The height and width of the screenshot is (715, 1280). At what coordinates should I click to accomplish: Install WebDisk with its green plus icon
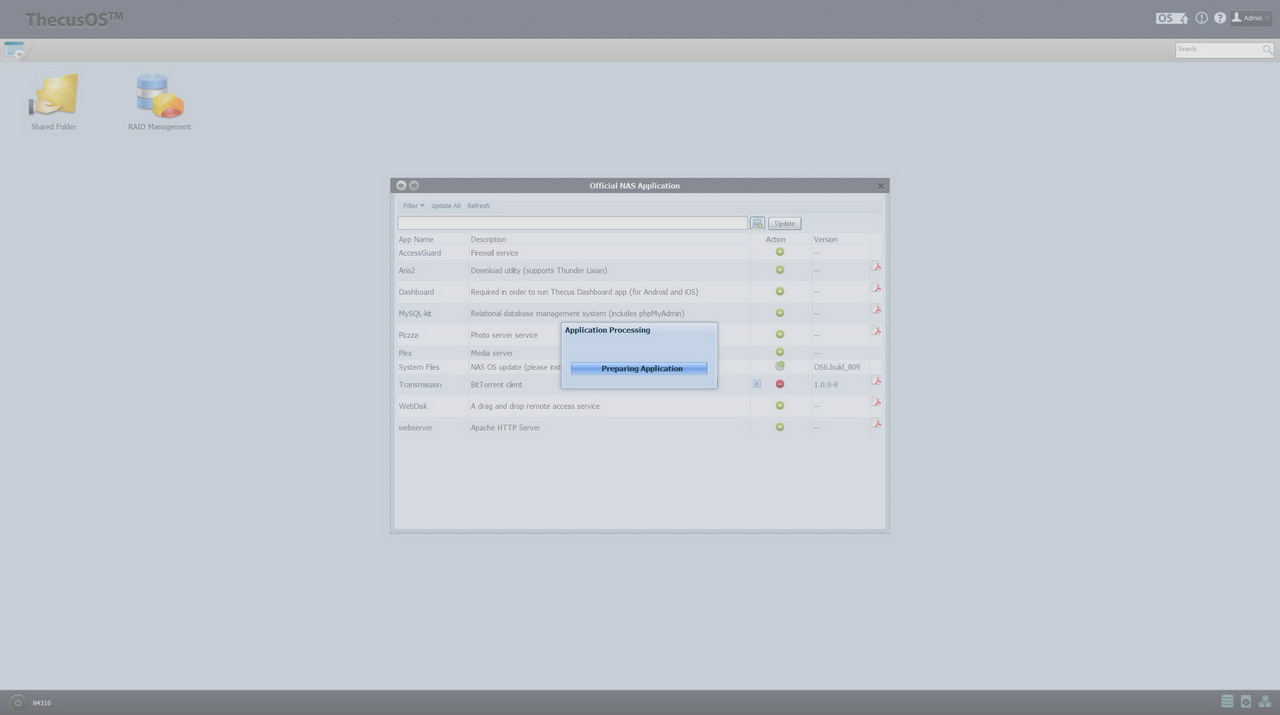click(x=780, y=406)
